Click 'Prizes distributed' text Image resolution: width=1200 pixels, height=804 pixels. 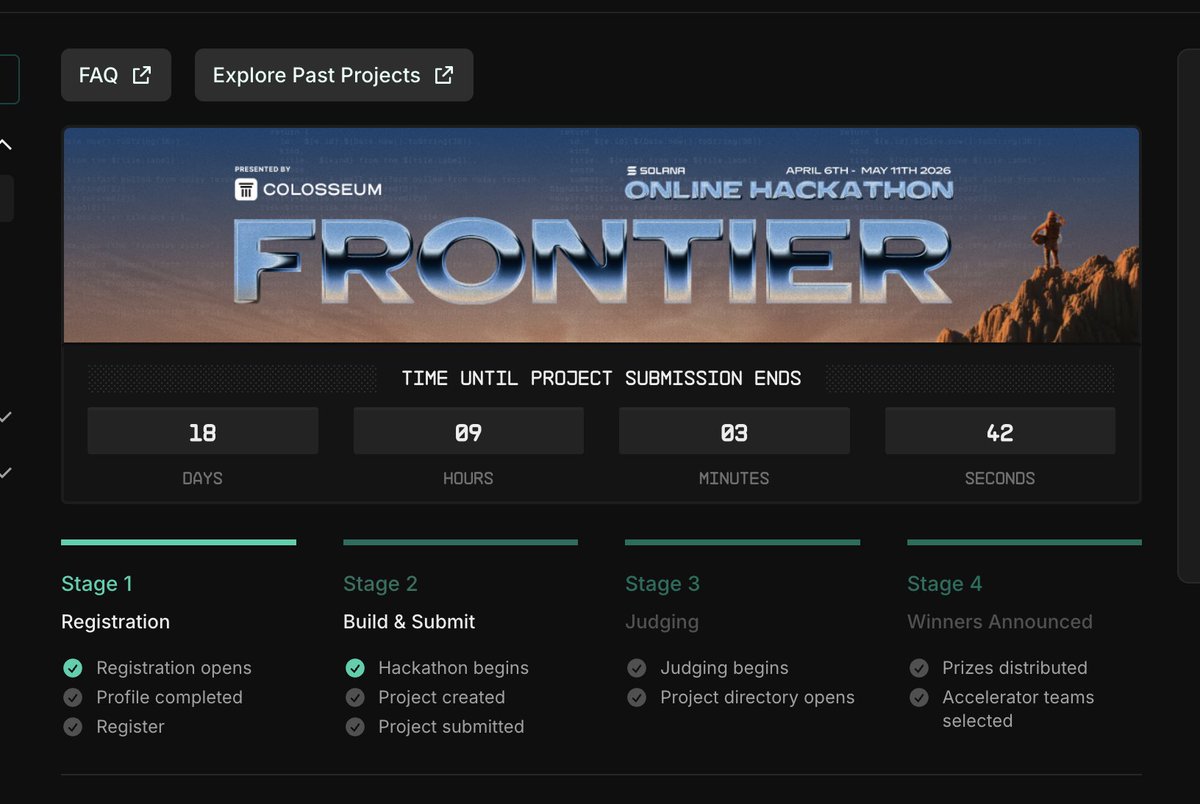1015,668
